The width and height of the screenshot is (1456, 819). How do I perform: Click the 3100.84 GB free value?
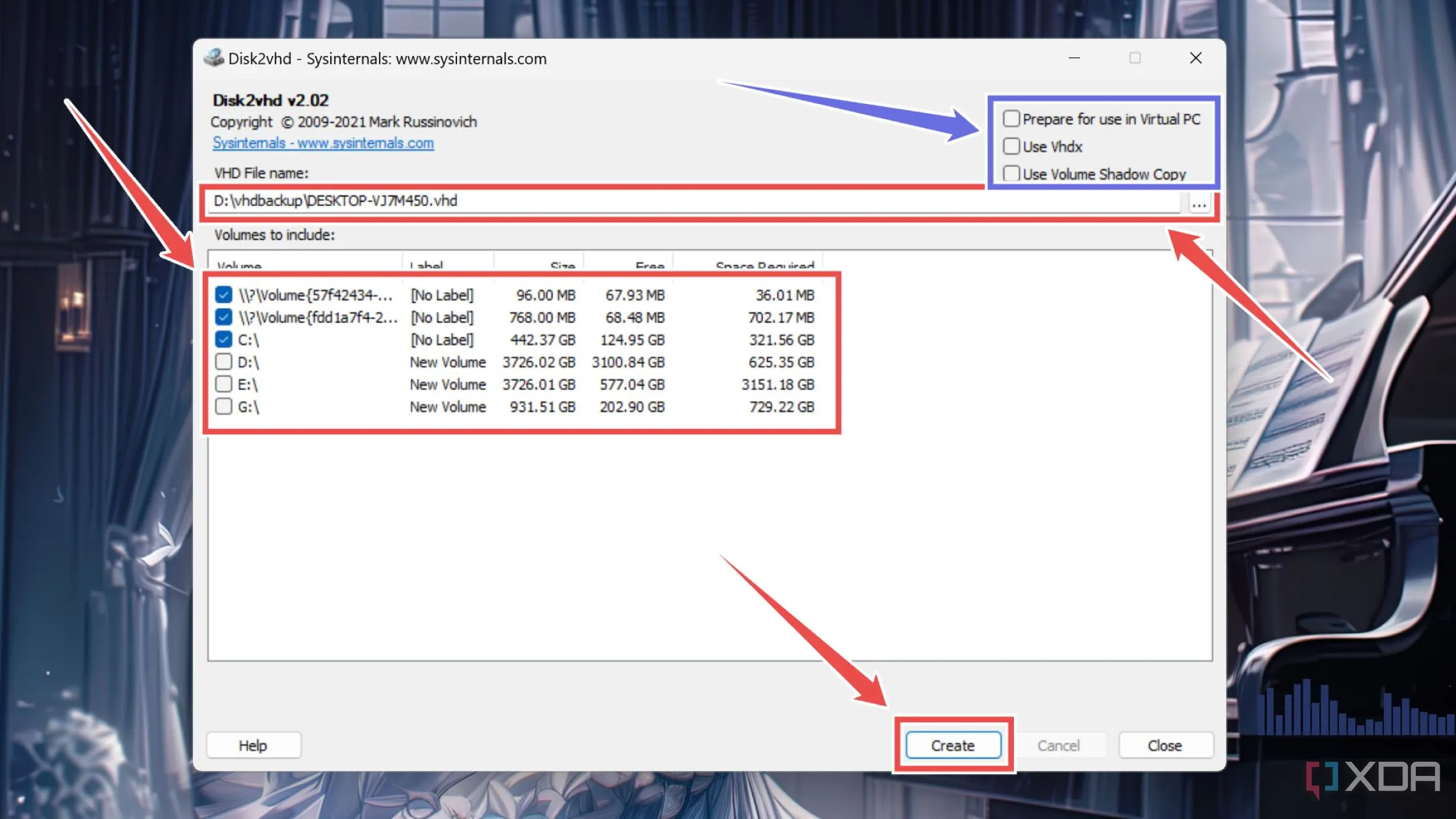pos(628,362)
